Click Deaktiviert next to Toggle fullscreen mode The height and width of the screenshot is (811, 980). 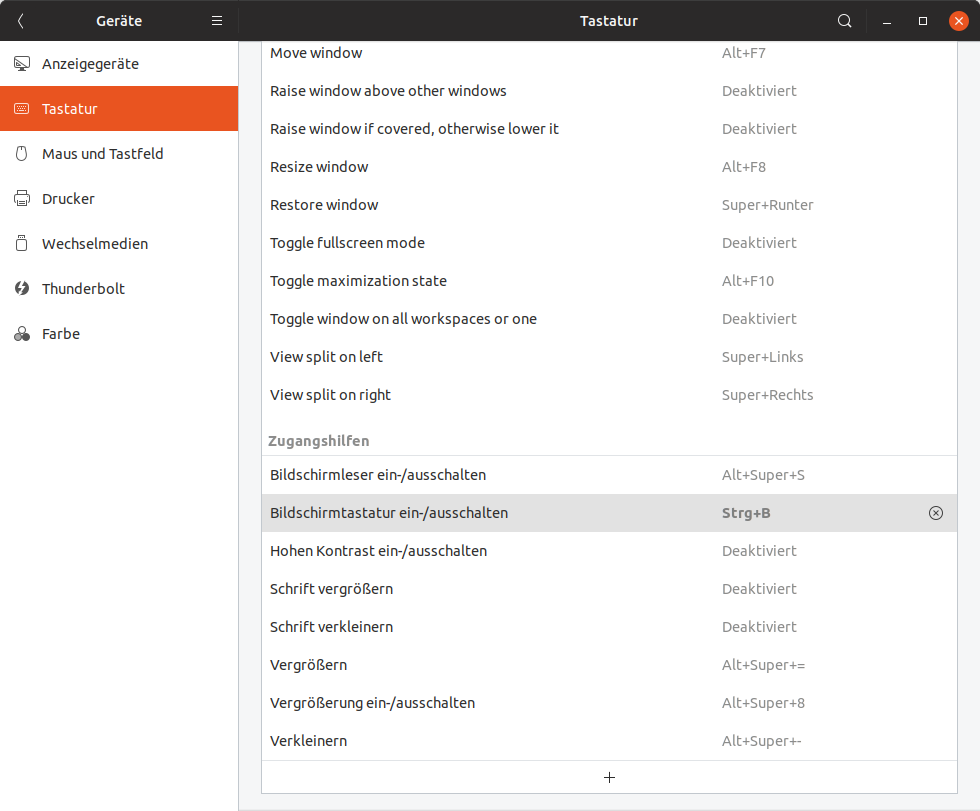[x=759, y=243]
